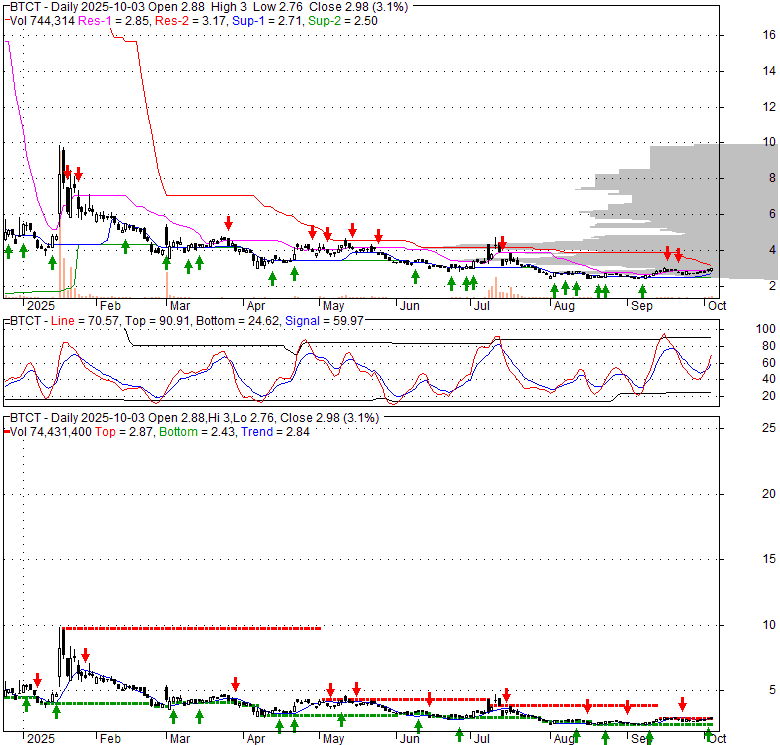Image resolution: width=780 pixels, height=745 pixels.
Task: Click the 16 price label on top chart axis
Action: 769,35
